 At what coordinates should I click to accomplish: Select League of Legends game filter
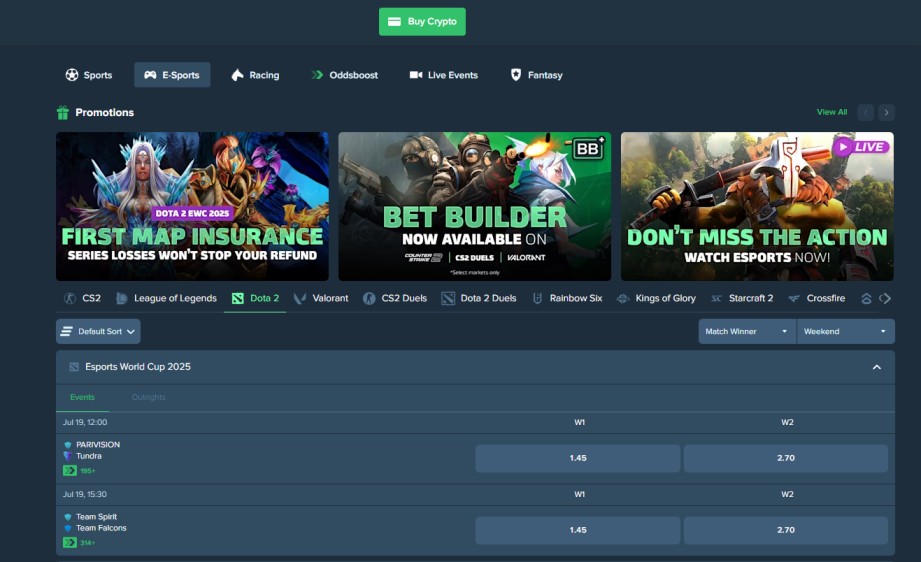point(167,298)
